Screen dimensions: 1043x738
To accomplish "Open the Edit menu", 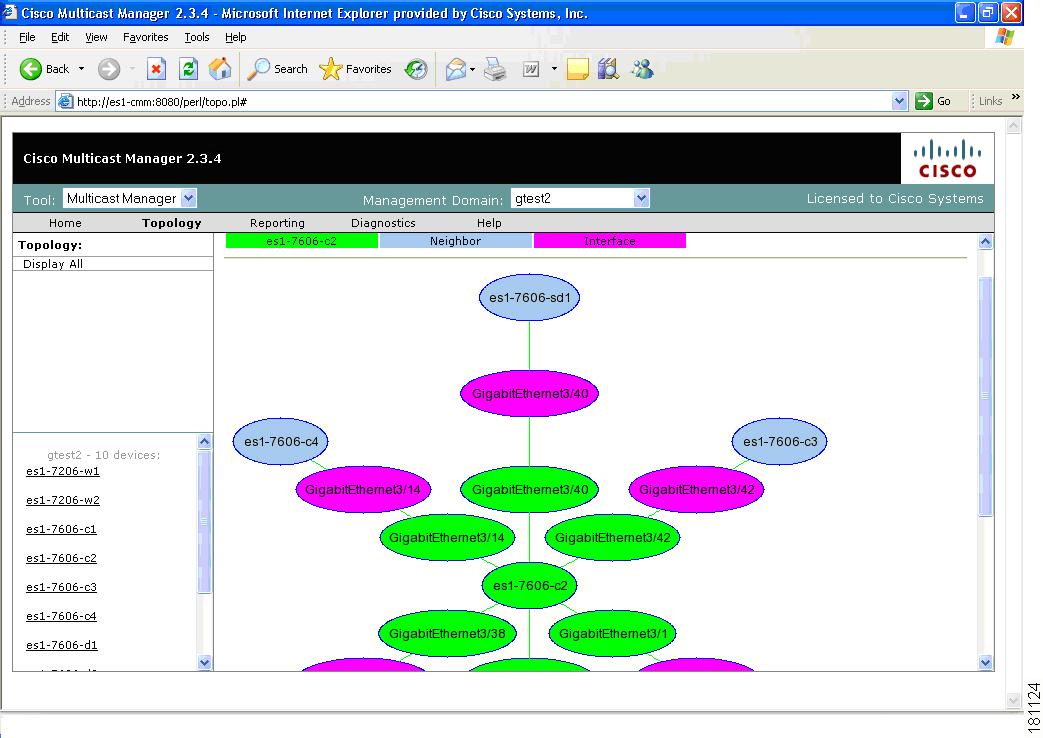I will pyautogui.click(x=60, y=37).
